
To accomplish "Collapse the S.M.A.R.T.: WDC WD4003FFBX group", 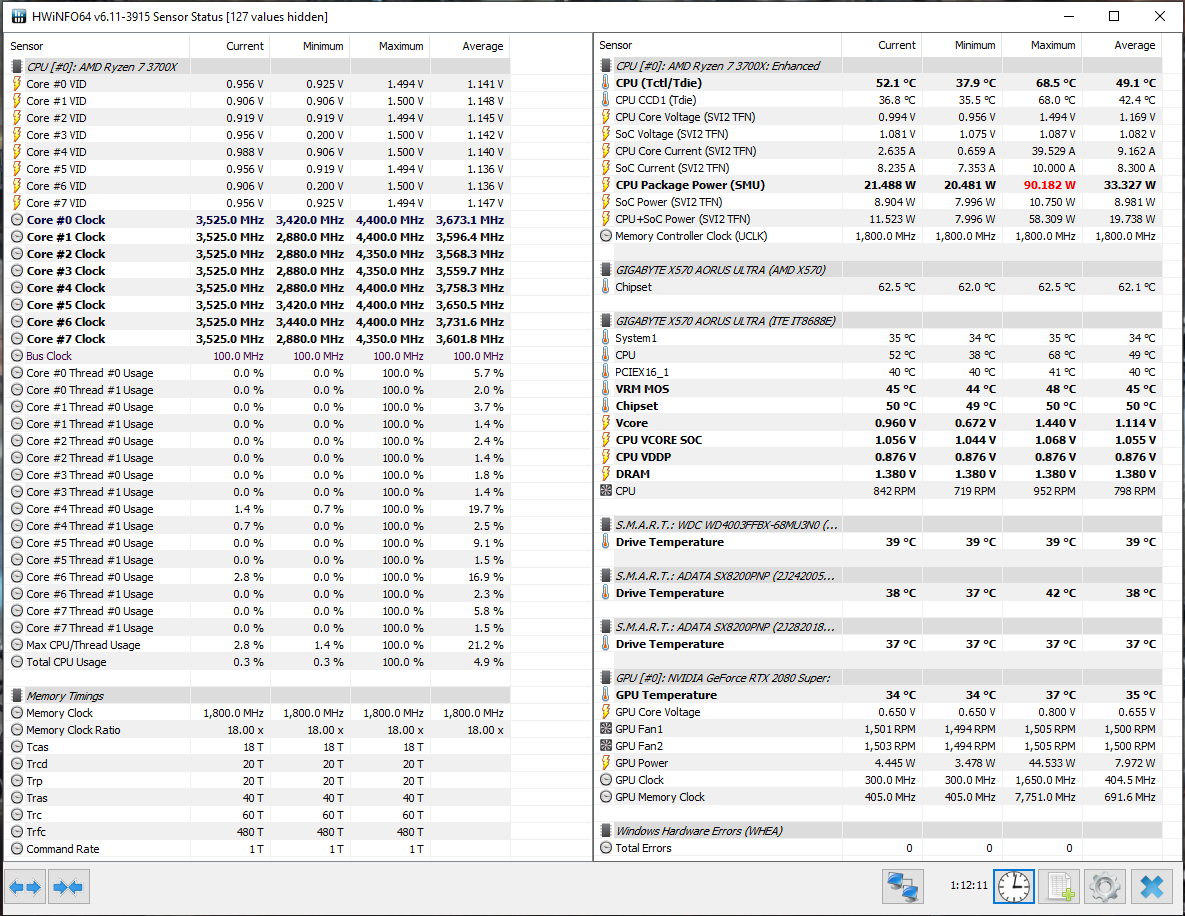I will tap(605, 525).
